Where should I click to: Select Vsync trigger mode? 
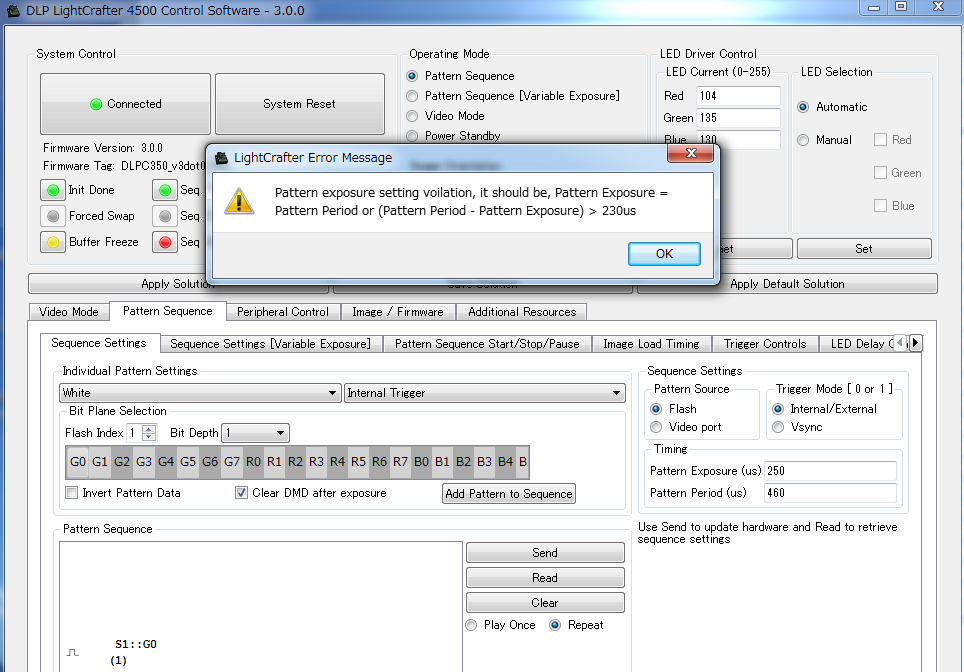(778, 427)
